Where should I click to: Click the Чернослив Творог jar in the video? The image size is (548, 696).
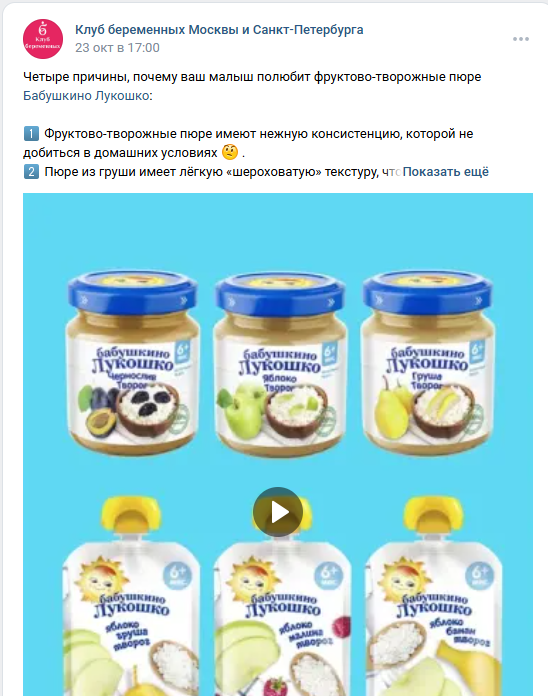(x=132, y=363)
